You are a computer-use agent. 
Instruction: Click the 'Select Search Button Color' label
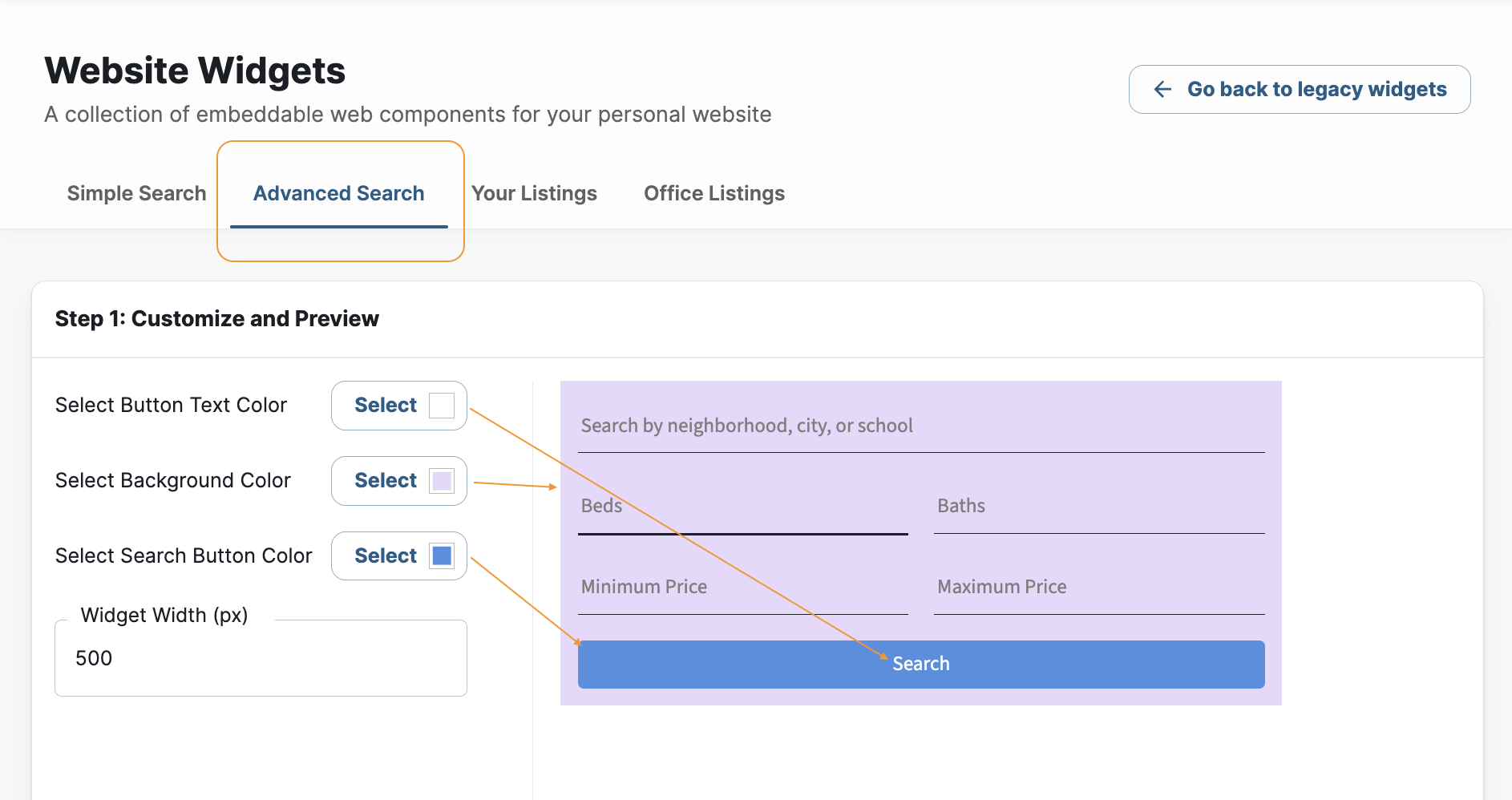(x=184, y=556)
